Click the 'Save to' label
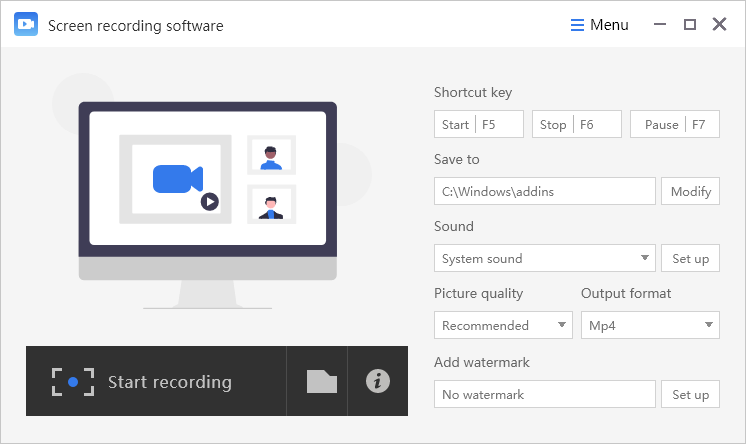This screenshot has width=746, height=444. [457, 159]
